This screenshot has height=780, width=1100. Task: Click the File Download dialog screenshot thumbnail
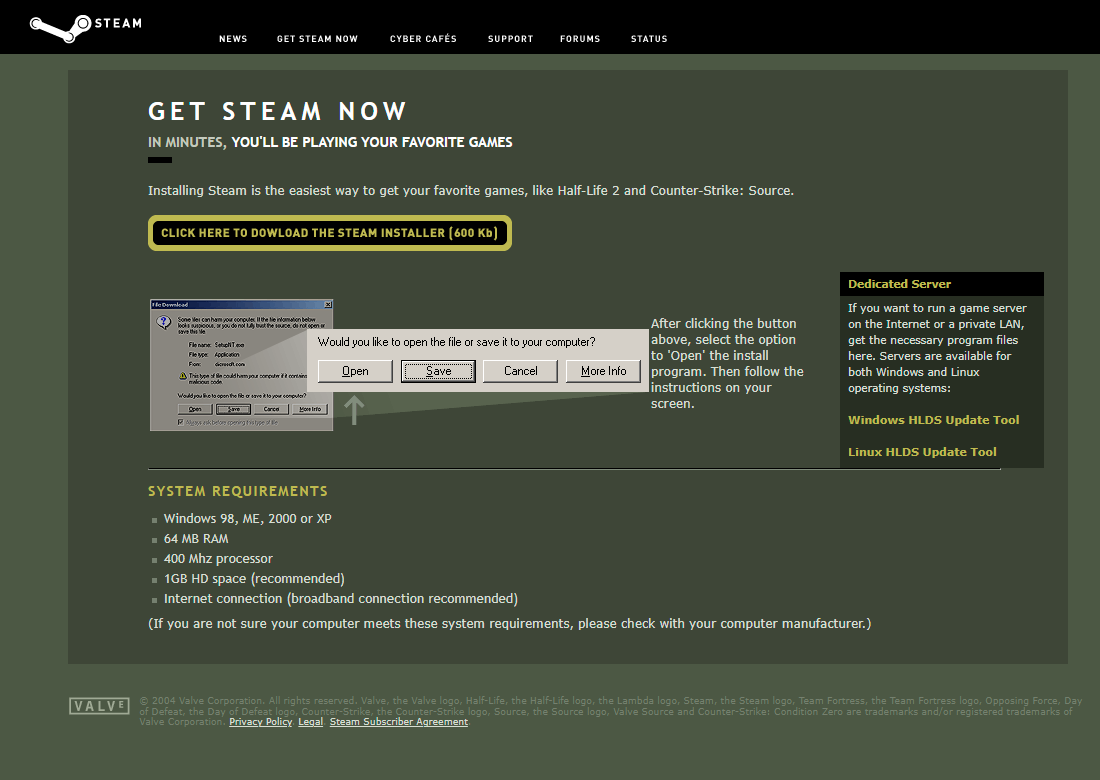coord(241,365)
